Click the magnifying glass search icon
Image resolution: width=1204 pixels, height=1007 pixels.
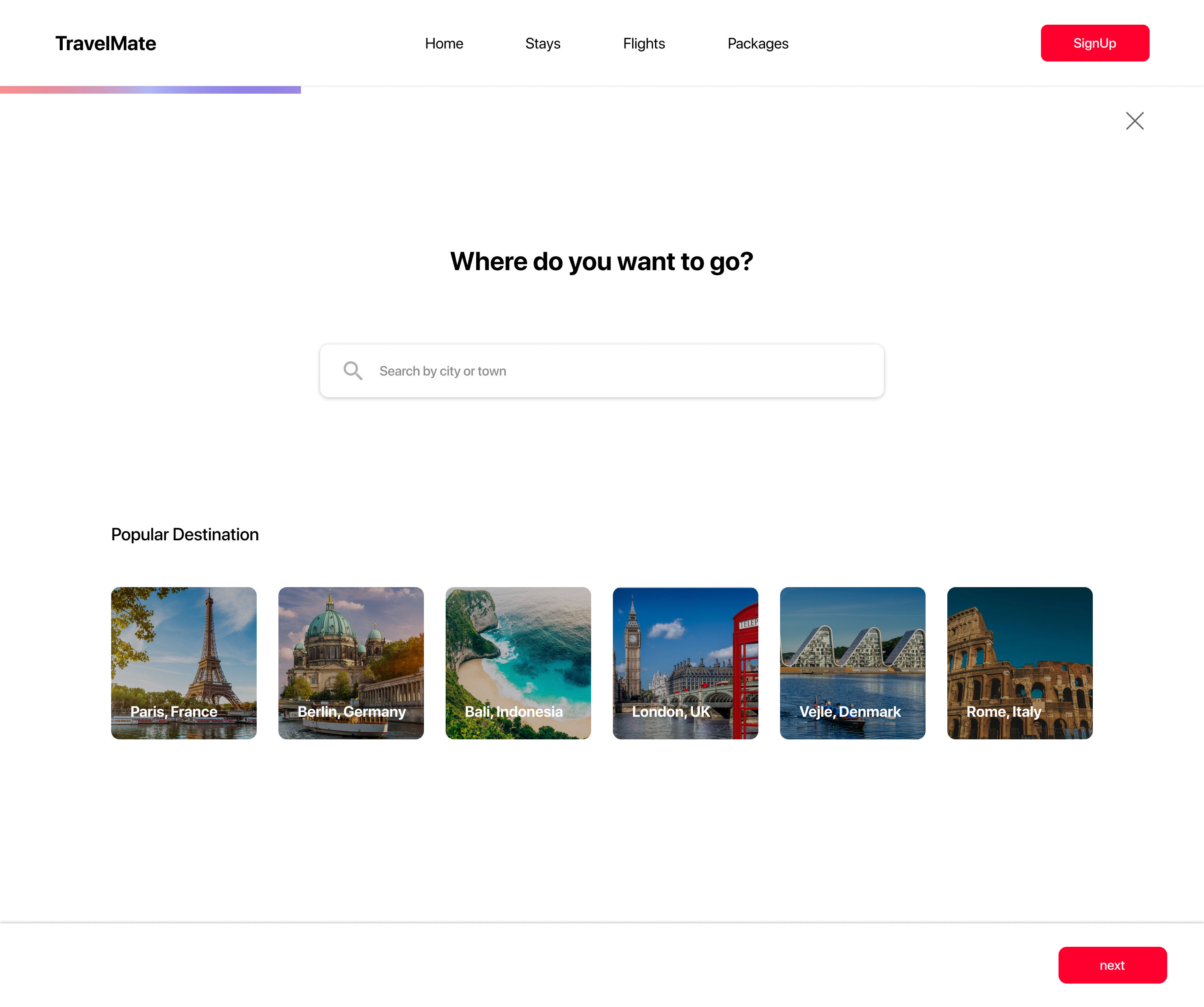[352, 371]
